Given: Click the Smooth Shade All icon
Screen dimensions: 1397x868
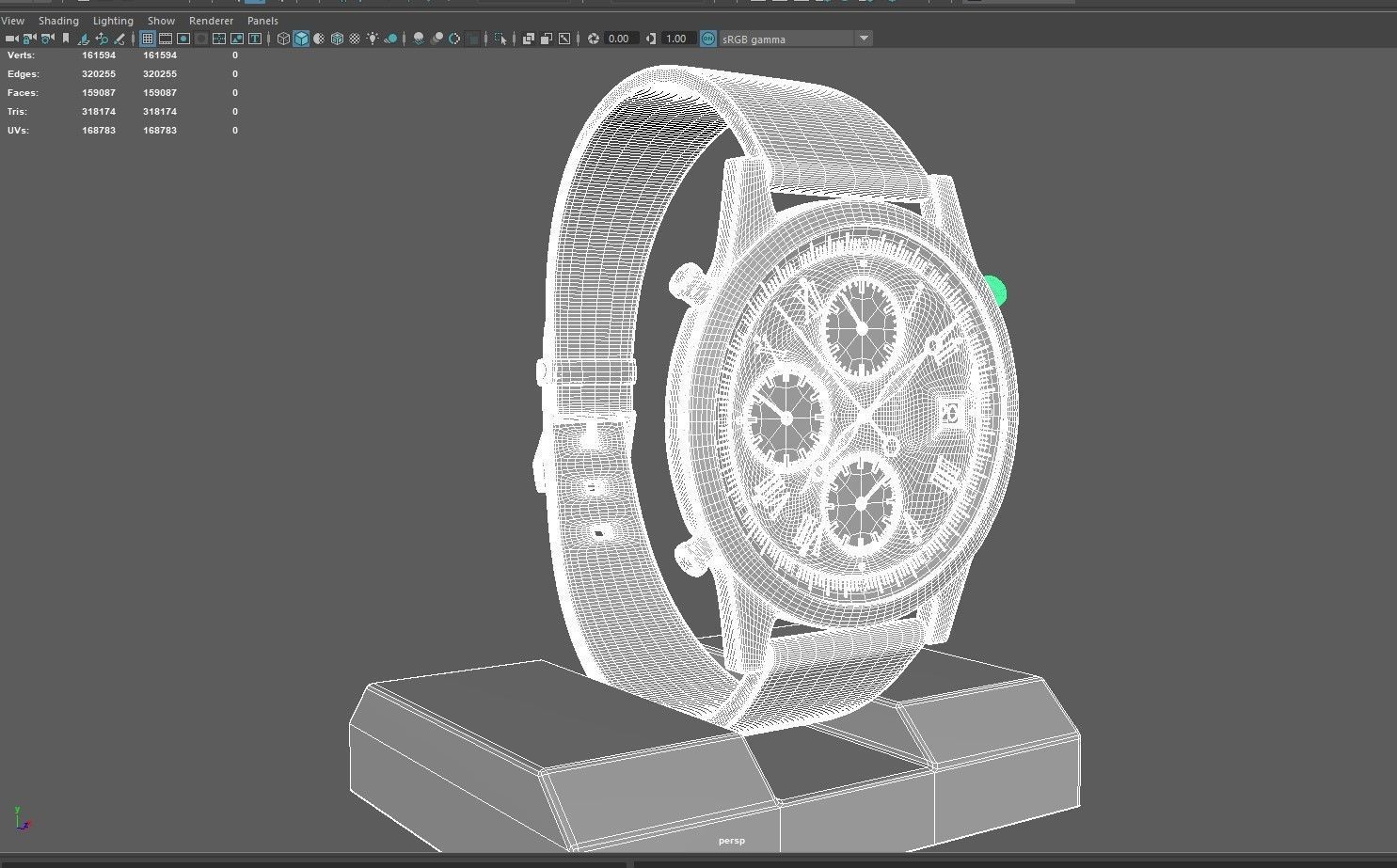Looking at the screenshot, I should [x=301, y=39].
